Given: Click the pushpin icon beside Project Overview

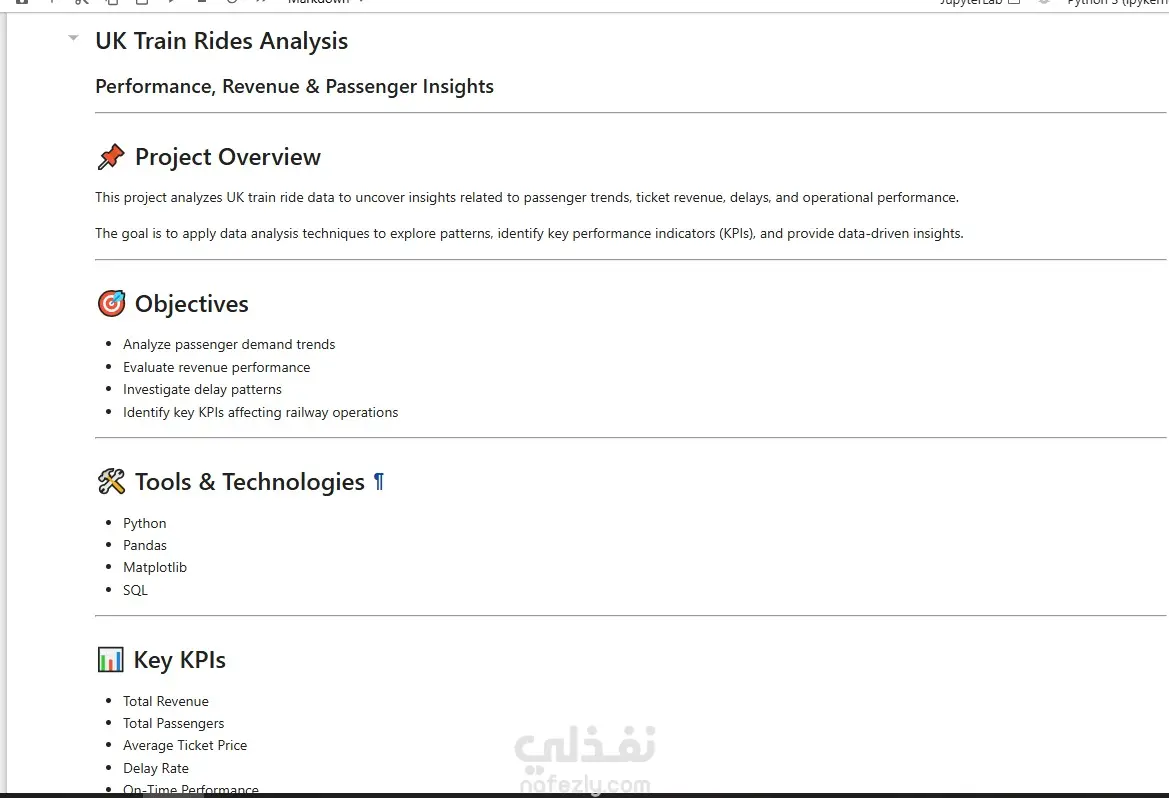Looking at the screenshot, I should (x=111, y=157).
